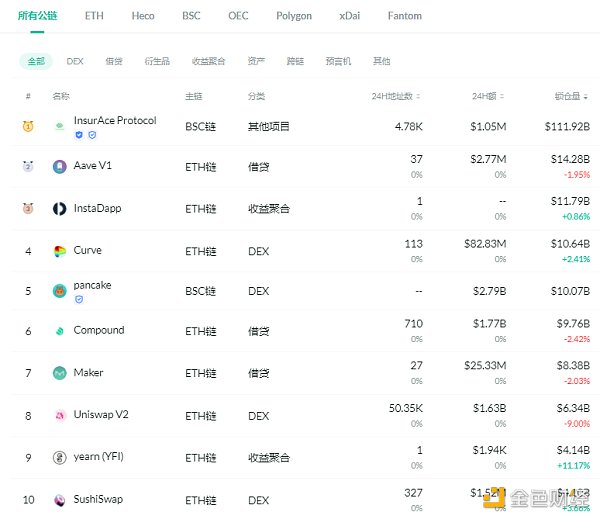Click the Uniswap V2 logo icon
The width and height of the screenshot is (600, 519).
[59, 415]
